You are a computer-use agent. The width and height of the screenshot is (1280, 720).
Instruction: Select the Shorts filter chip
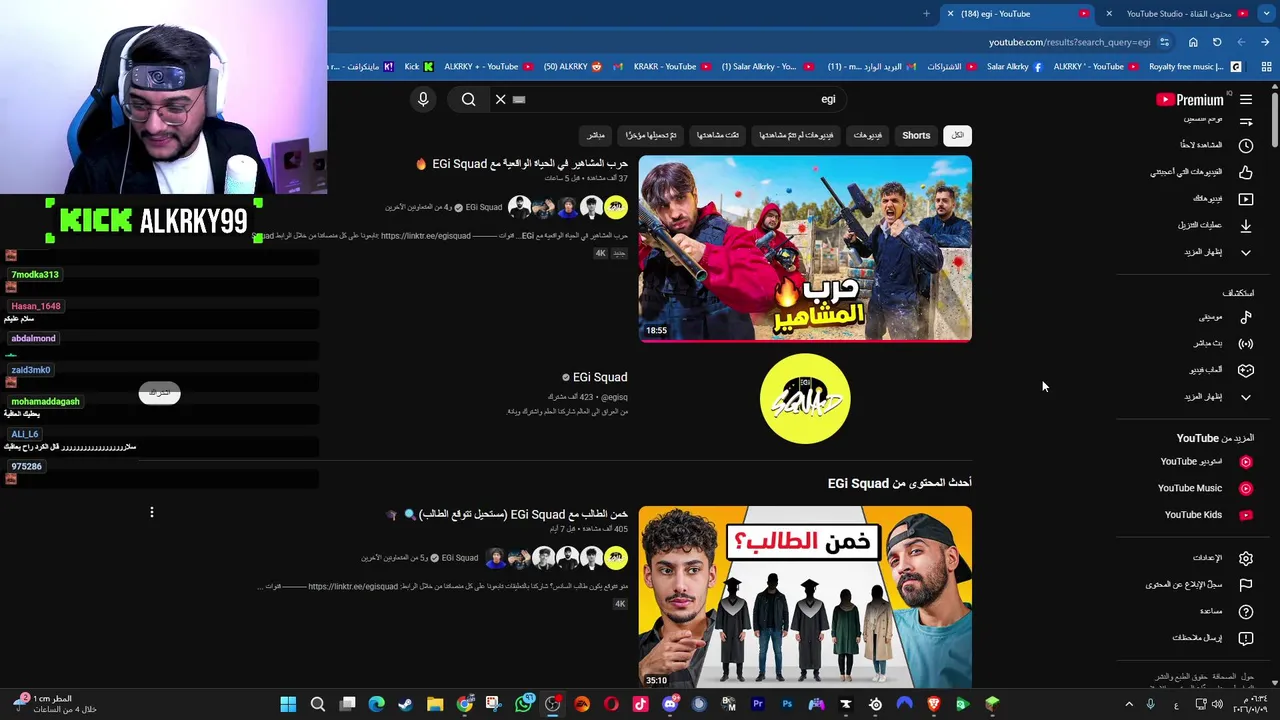pyautogui.click(x=916, y=135)
